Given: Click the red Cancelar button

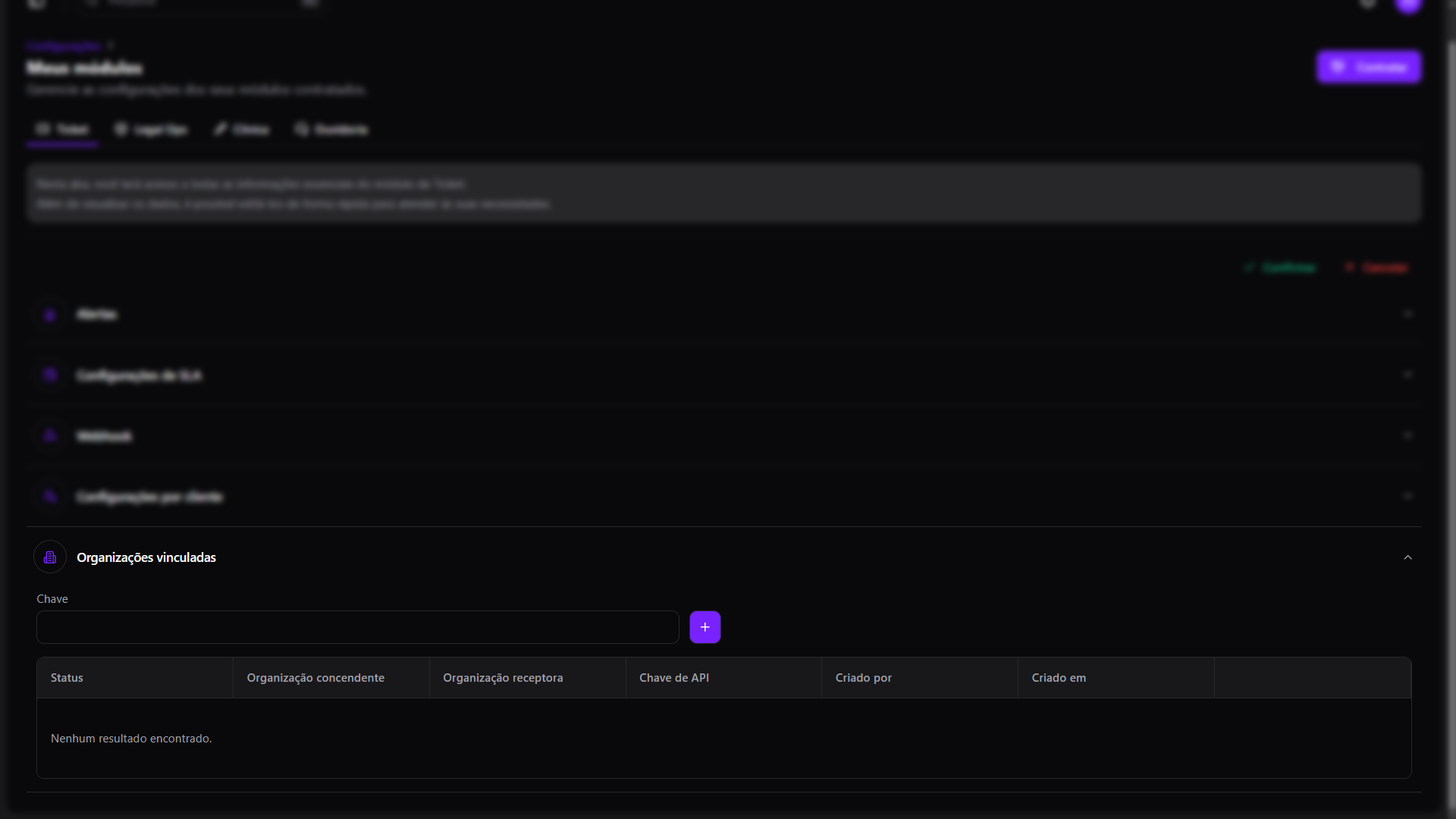Looking at the screenshot, I should (1376, 268).
